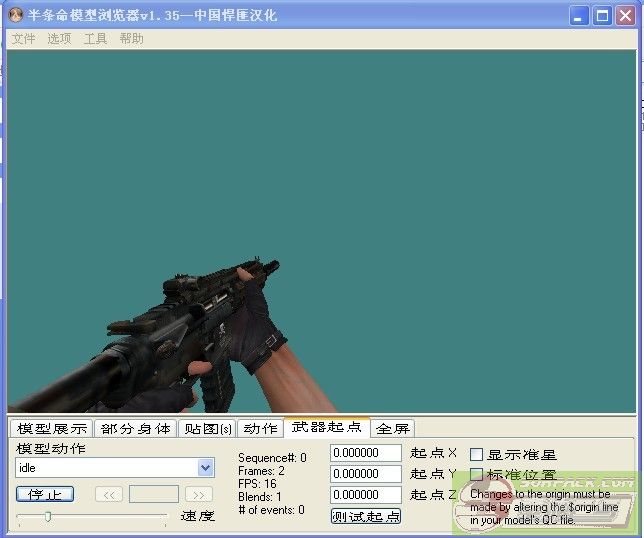The image size is (644, 538).
Task: Open the 工具 menu
Action: click(x=95, y=39)
